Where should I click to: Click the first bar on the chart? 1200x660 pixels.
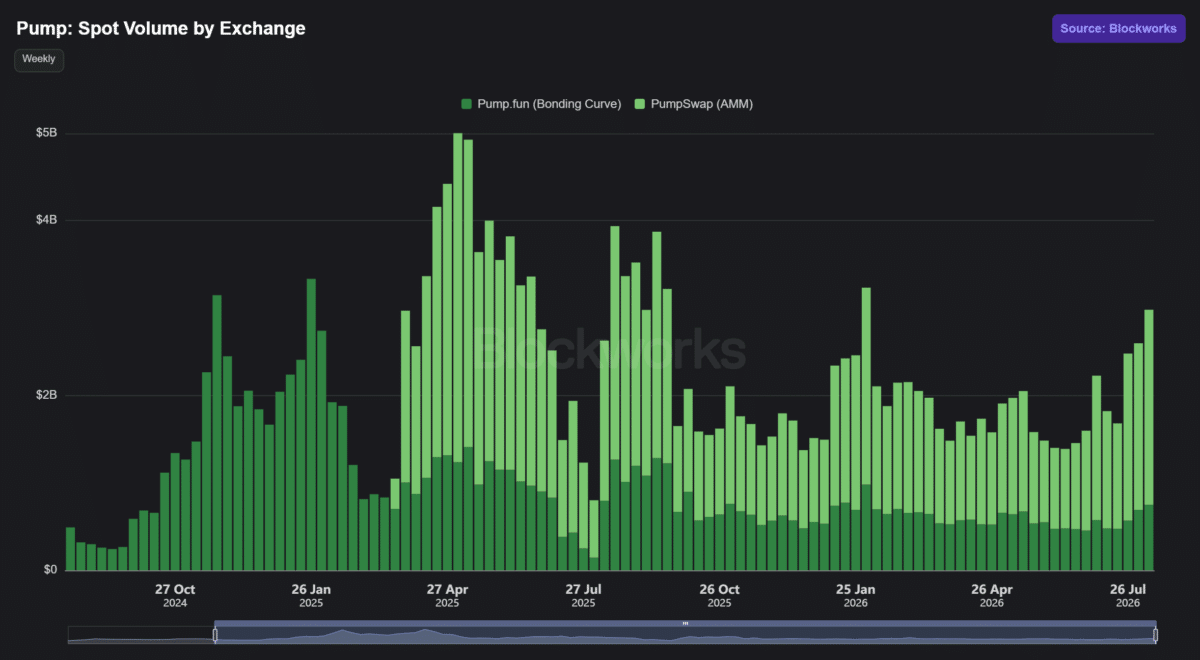[x=70, y=549]
